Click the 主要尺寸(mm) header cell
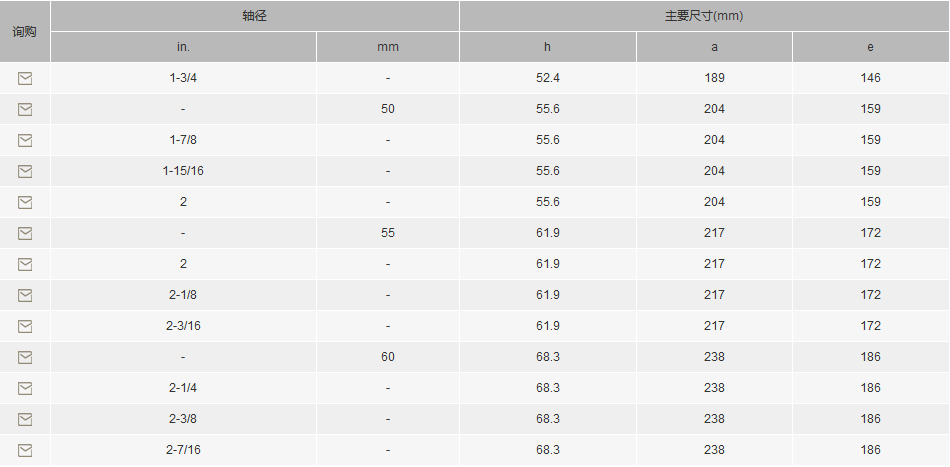Screen dimensions: 950x467 704,16
